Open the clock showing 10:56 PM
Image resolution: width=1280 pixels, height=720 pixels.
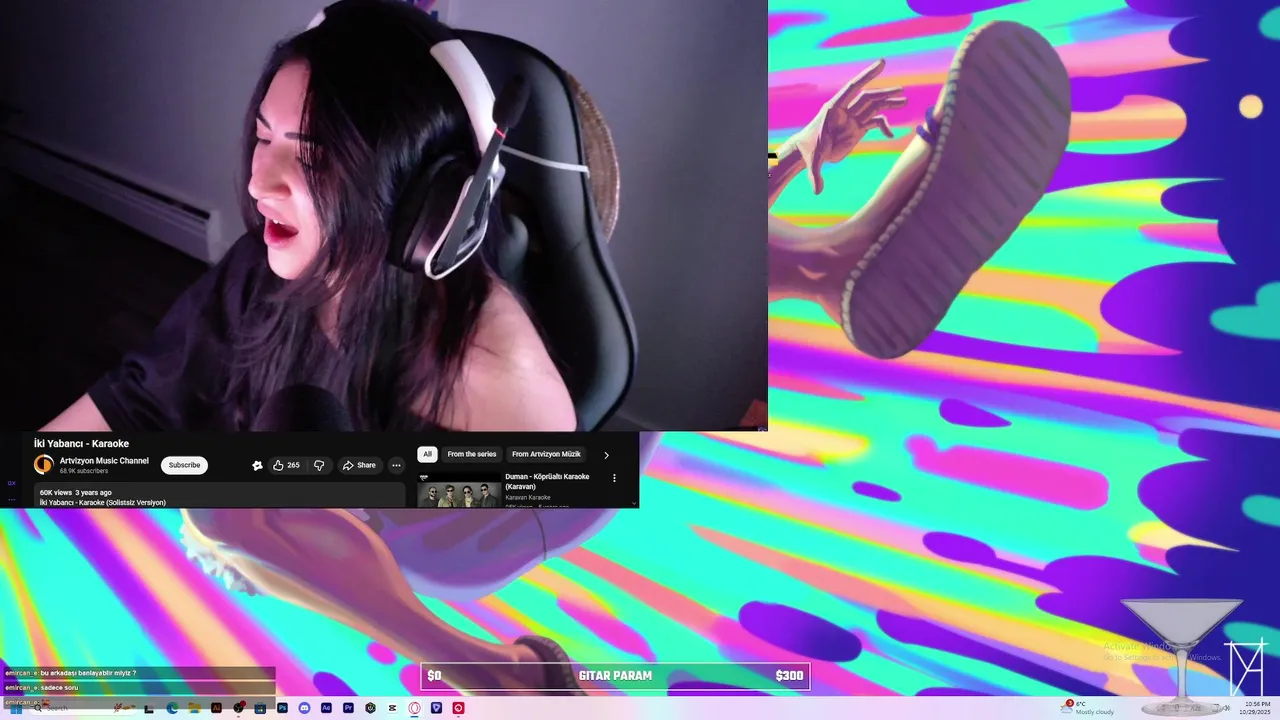[x=1257, y=708]
